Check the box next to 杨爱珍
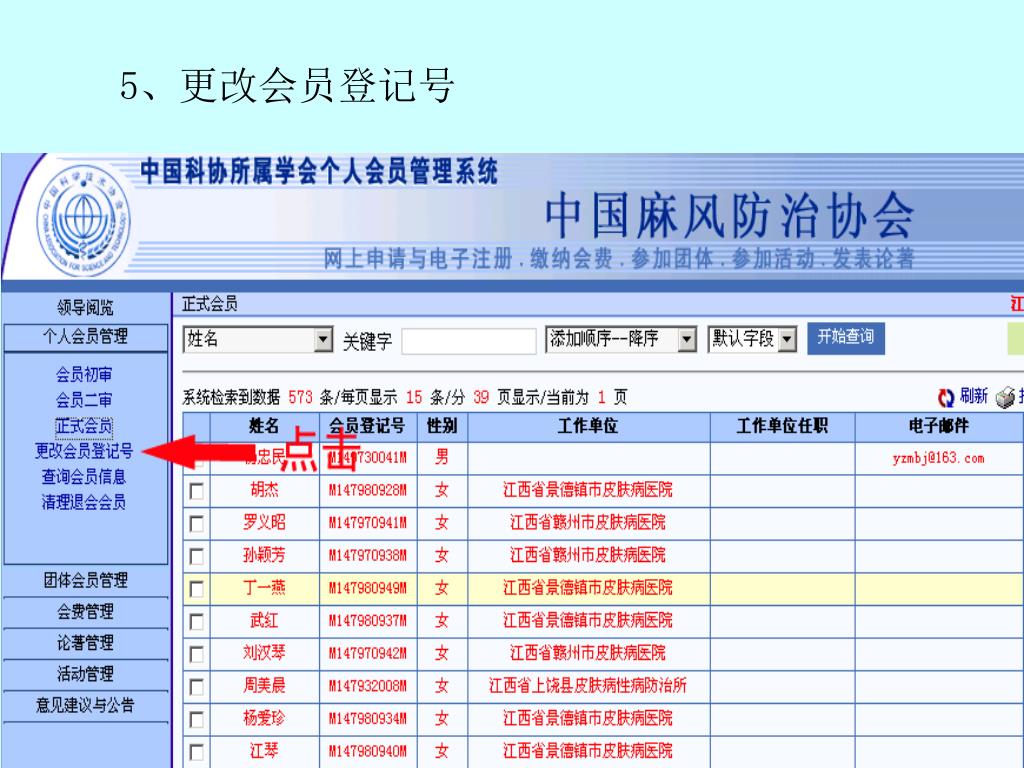Viewport: 1024px width, 768px height. (196, 719)
